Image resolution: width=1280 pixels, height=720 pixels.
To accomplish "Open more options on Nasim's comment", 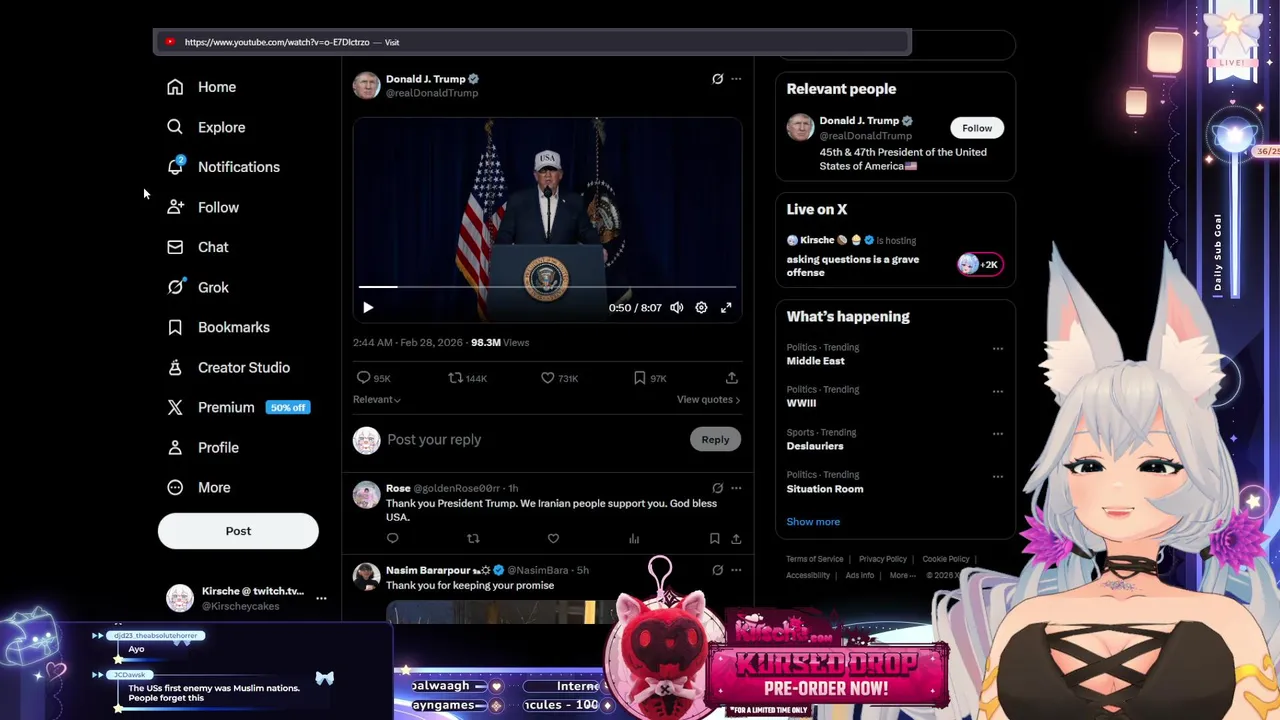I will pos(736,570).
